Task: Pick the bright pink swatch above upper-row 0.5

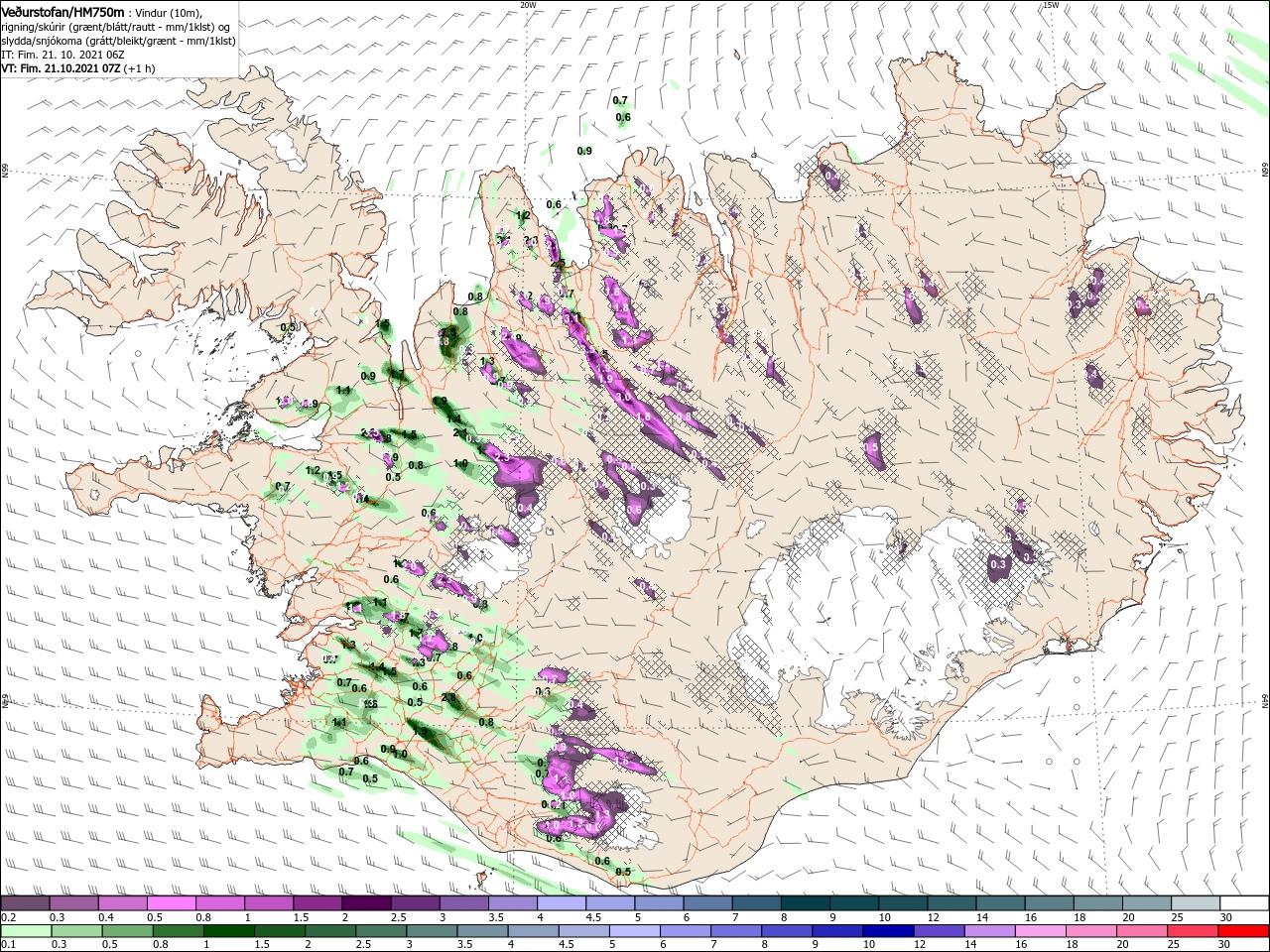Action: coord(171,903)
